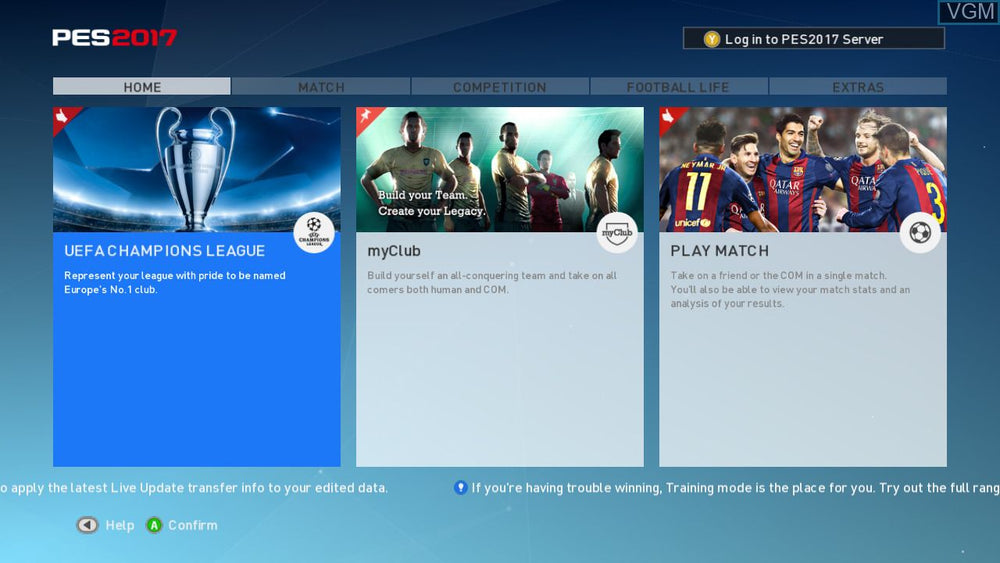The width and height of the screenshot is (1000, 563).
Task: Open the Play Match Barcelona players image
Action: coord(803,170)
